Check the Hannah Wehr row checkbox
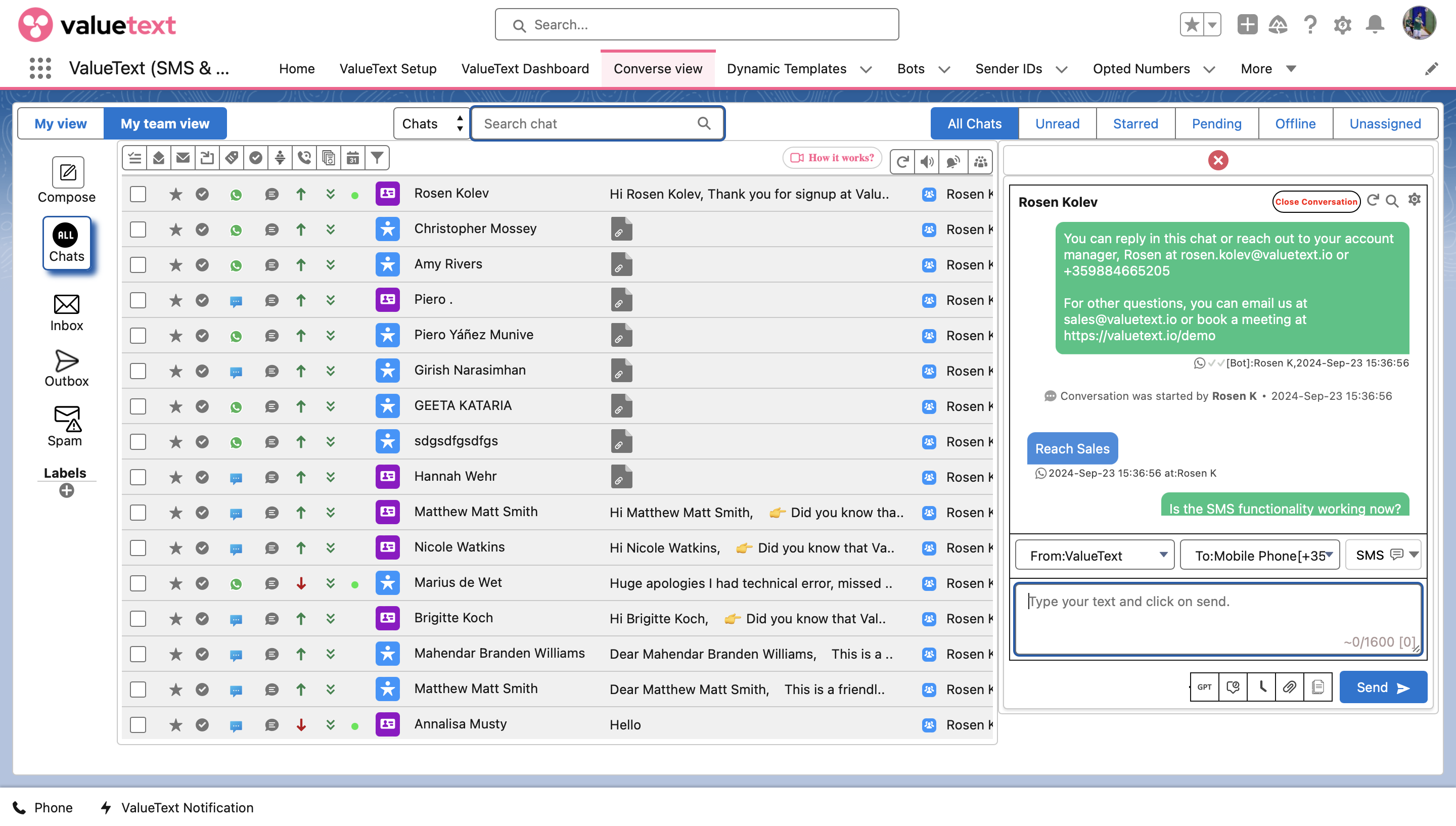Screen dimensions: 1456x826 (x=138, y=477)
